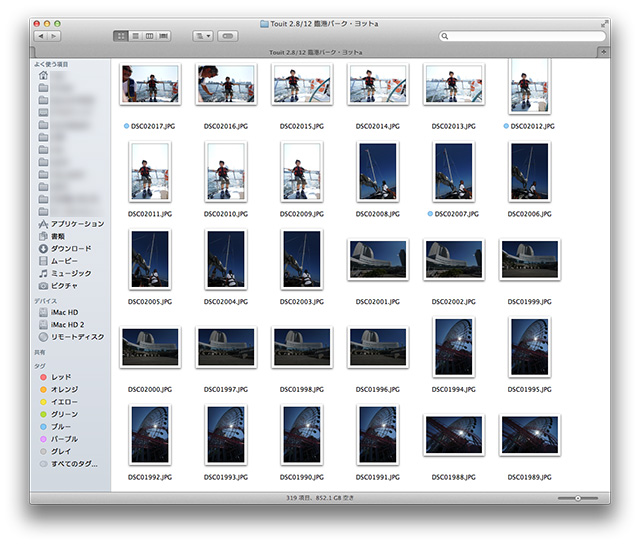
Task: Select DSC02001.JPG thumbnail
Action: [378, 260]
